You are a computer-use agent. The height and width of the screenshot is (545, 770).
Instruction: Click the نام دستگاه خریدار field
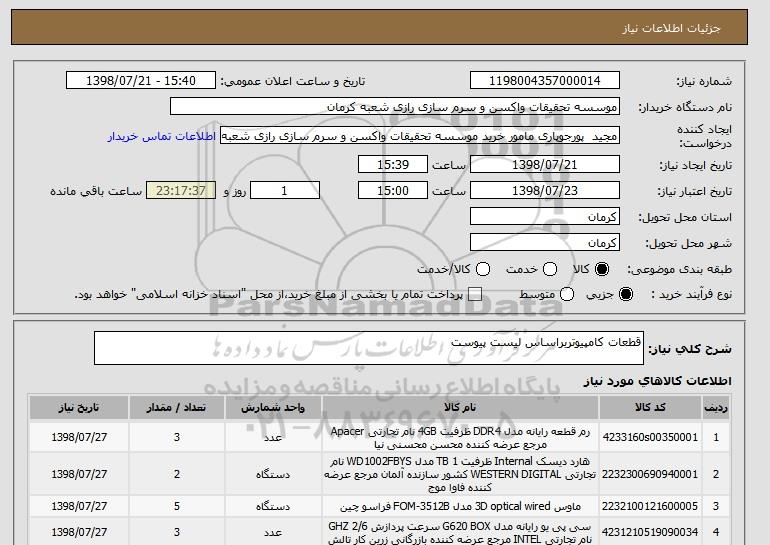[x=395, y=107]
